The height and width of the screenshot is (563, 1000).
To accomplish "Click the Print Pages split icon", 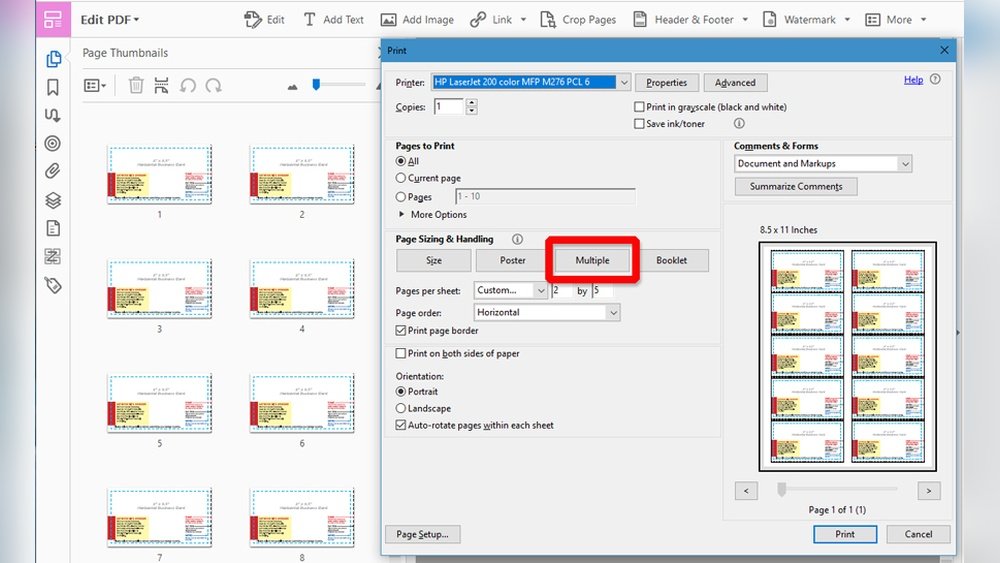I will pyautogui.click(x=161, y=85).
